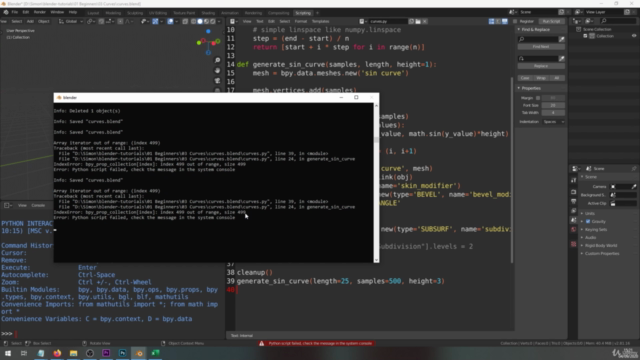Switch to the Animation workspace tab
Viewport: 640px width, 360px height.
pyautogui.click(x=230, y=13)
